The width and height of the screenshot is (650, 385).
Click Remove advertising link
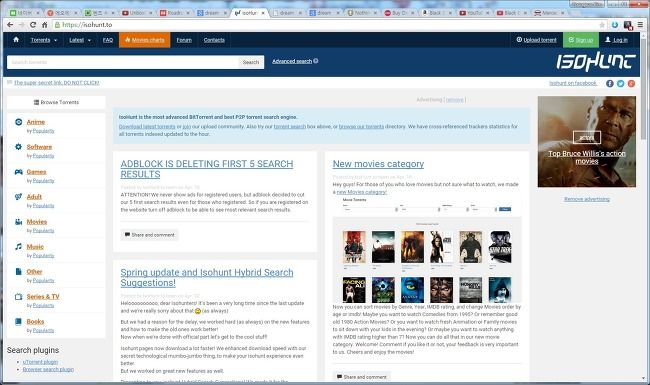coord(587,199)
